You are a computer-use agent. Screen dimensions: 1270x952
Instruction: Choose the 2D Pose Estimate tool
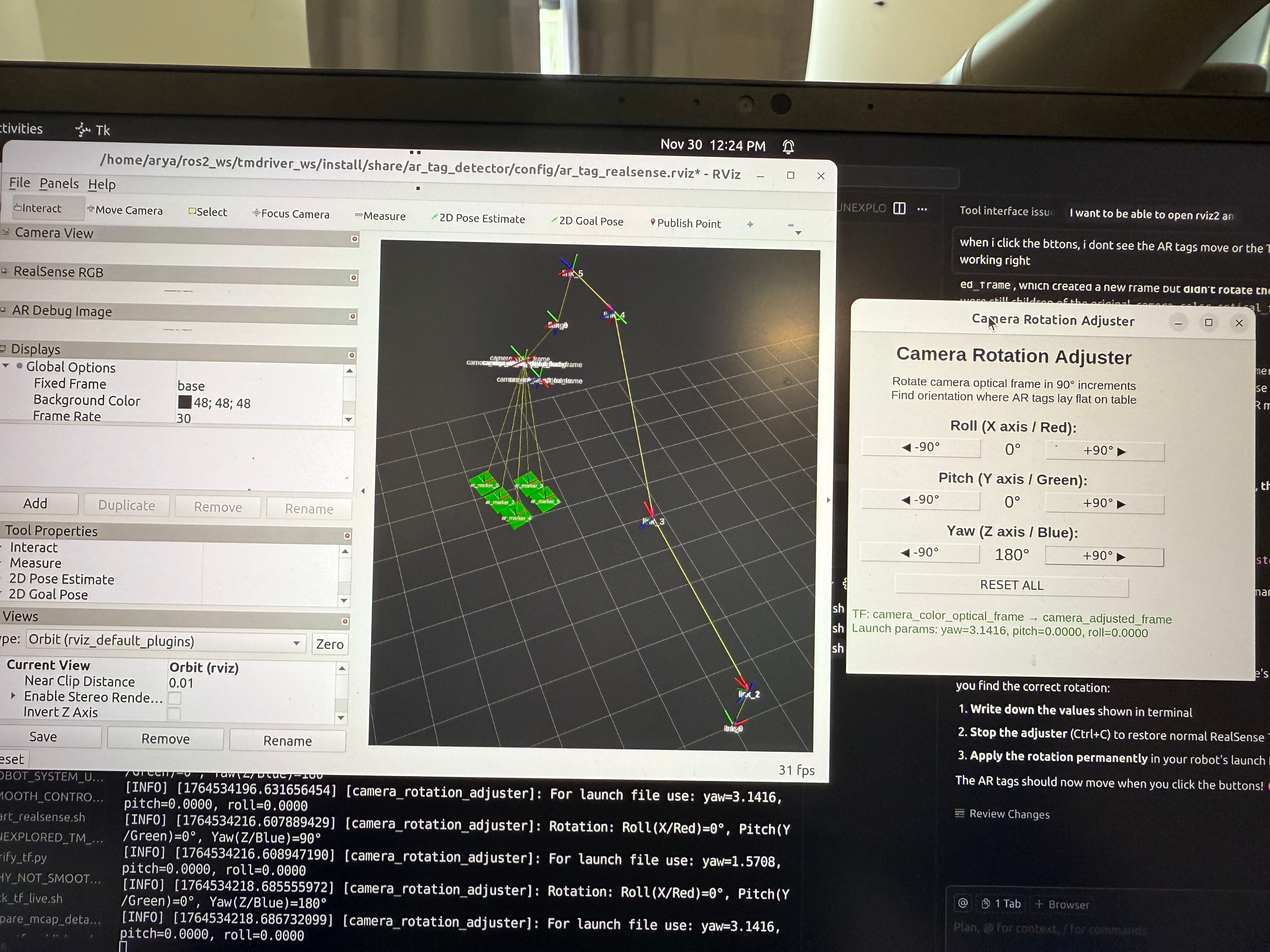pyautogui.click(x=478, y=218)
